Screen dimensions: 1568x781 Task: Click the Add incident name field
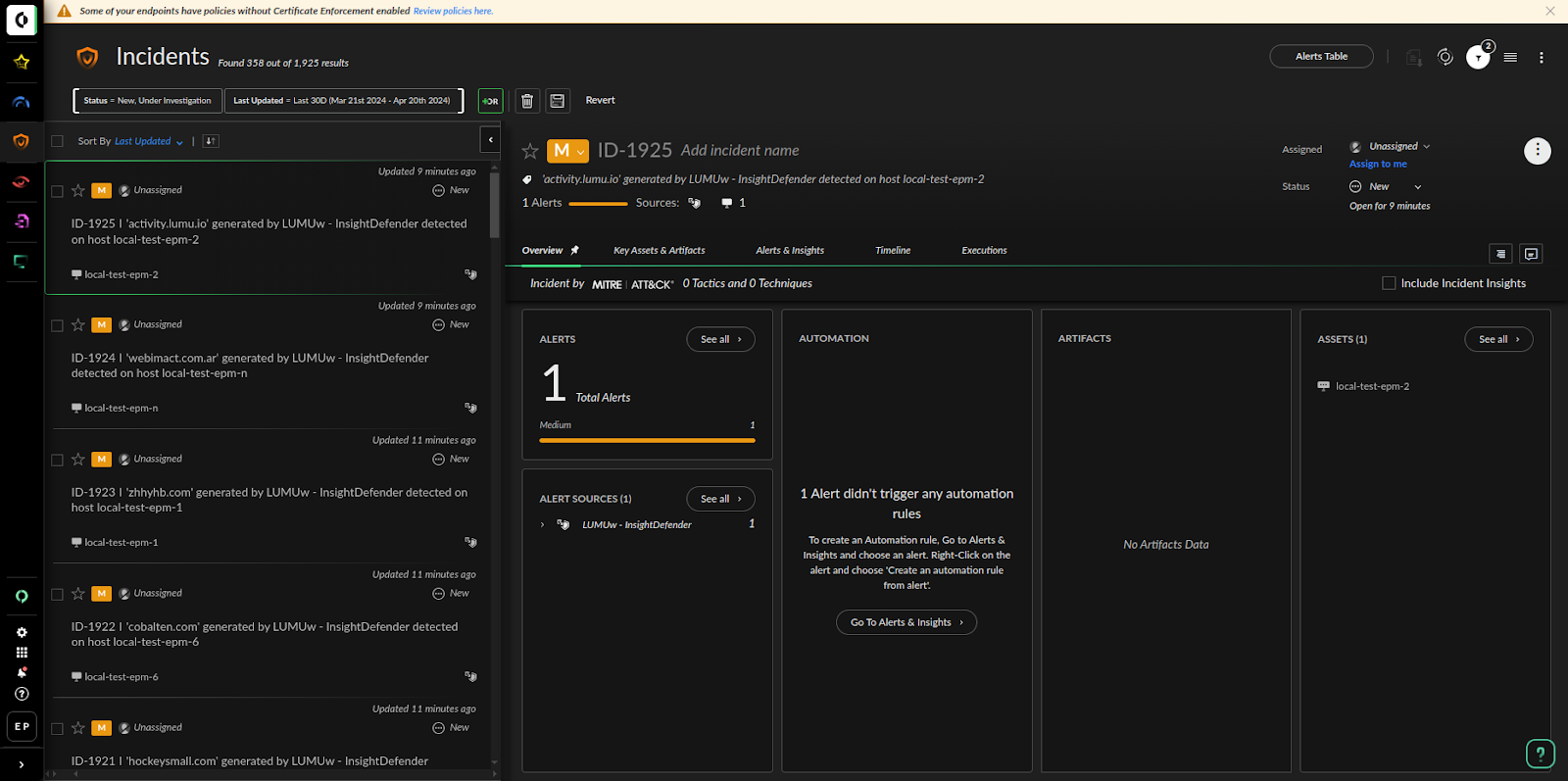[x=740, y=151]
